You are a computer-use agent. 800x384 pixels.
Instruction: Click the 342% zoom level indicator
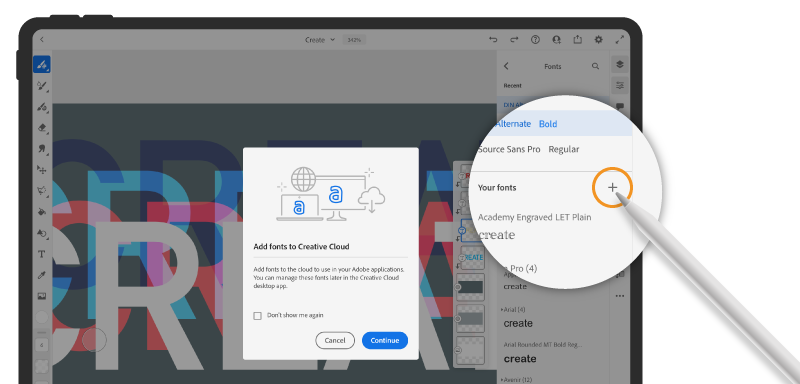(x=354, y=40)
